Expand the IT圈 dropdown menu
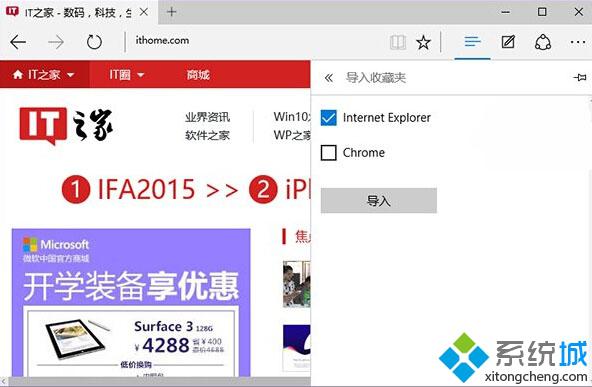This screenshot has width=592, height=387. (126, 74)
